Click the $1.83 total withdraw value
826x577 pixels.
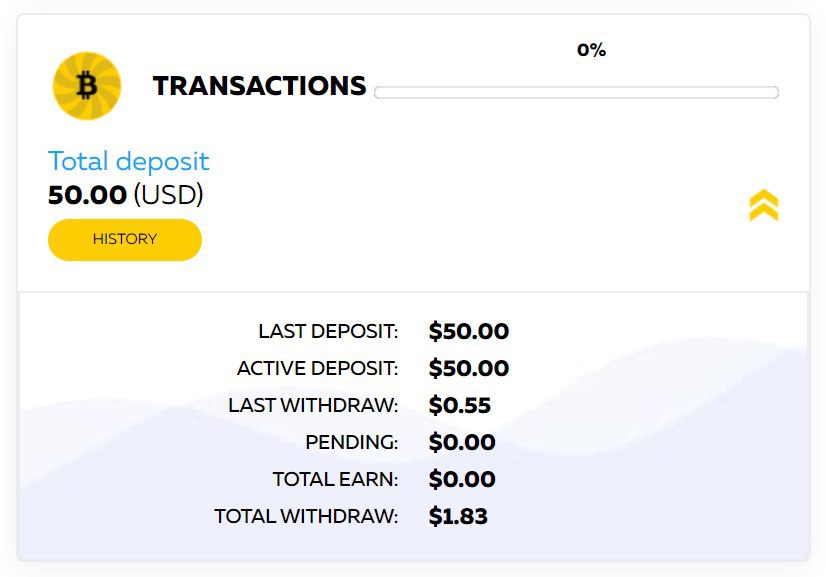(458, 516)
